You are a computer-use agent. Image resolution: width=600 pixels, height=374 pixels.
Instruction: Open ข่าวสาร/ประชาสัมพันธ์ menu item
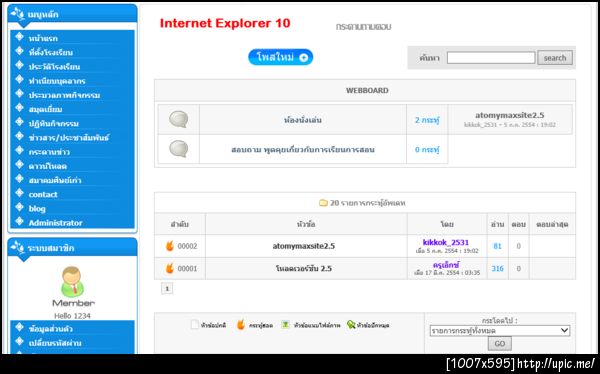click(x=68, y=137)
